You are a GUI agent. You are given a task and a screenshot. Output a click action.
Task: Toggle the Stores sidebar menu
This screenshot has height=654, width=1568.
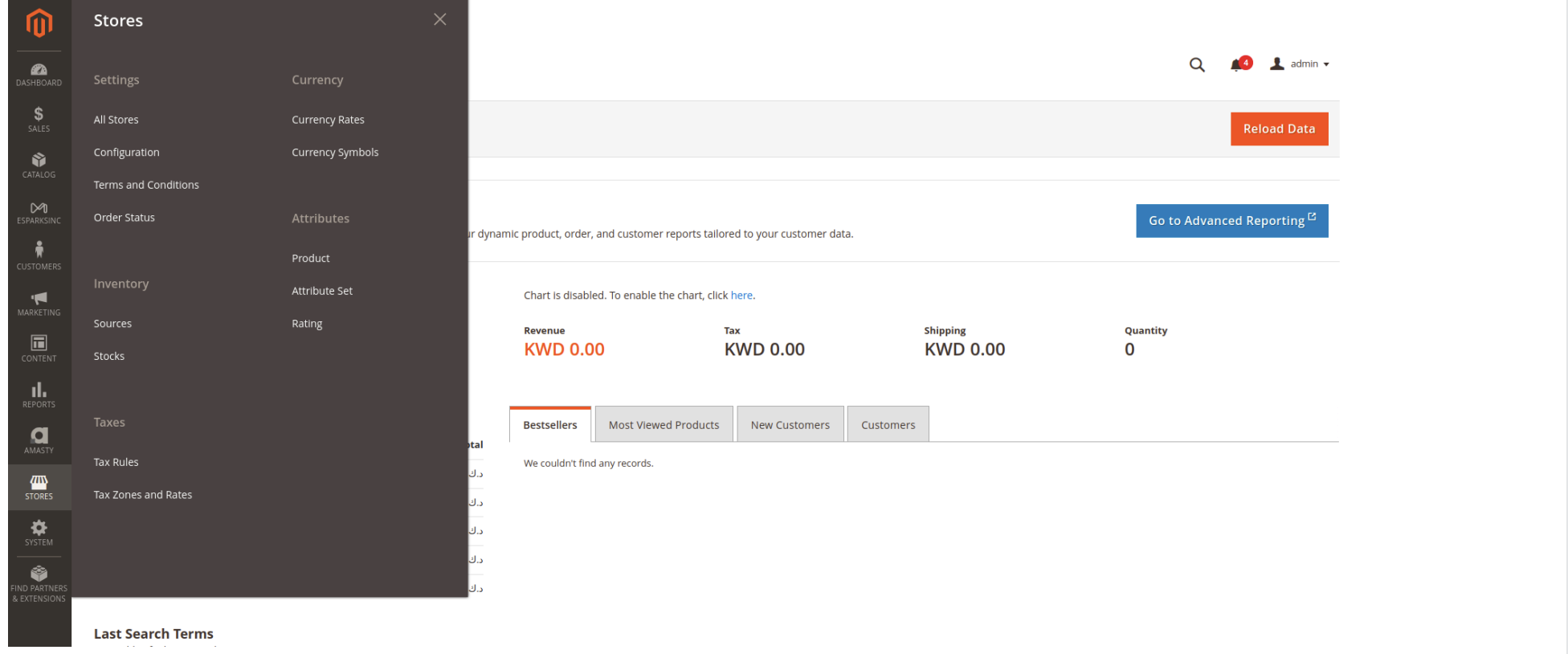39,487
